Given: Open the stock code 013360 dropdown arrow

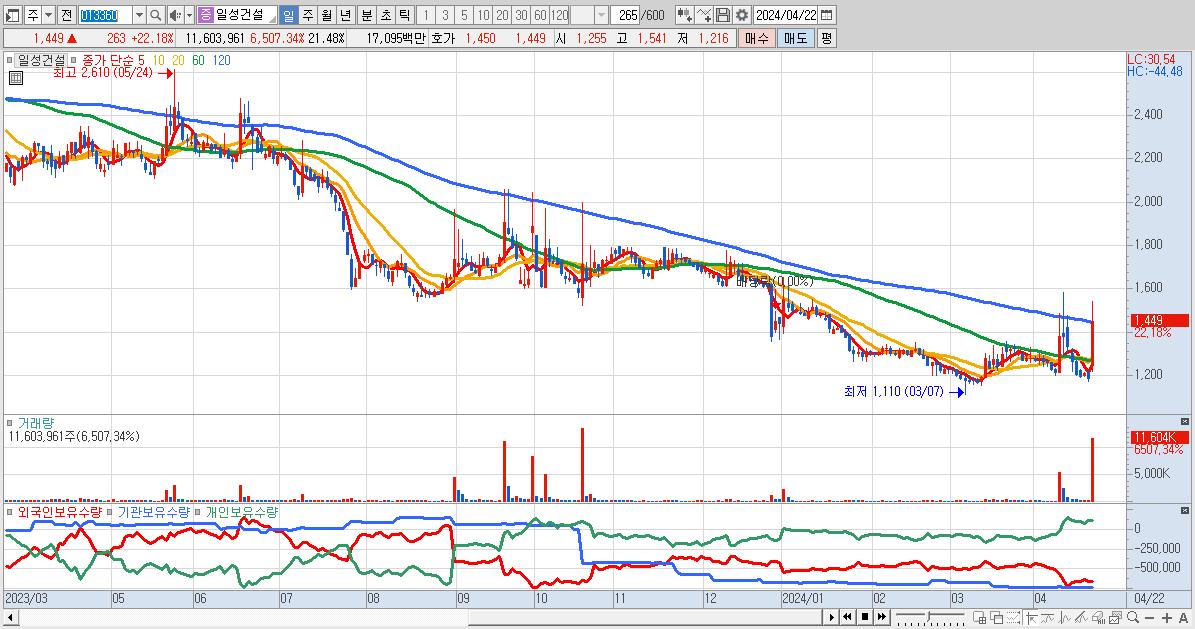Looking at the screenshot, I should pyautogui.click(x=139, y=14).
